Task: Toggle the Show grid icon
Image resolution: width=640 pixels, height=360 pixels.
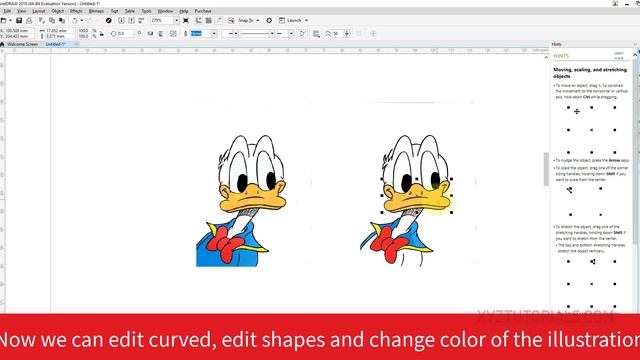Action: click(x=209, y=20)
